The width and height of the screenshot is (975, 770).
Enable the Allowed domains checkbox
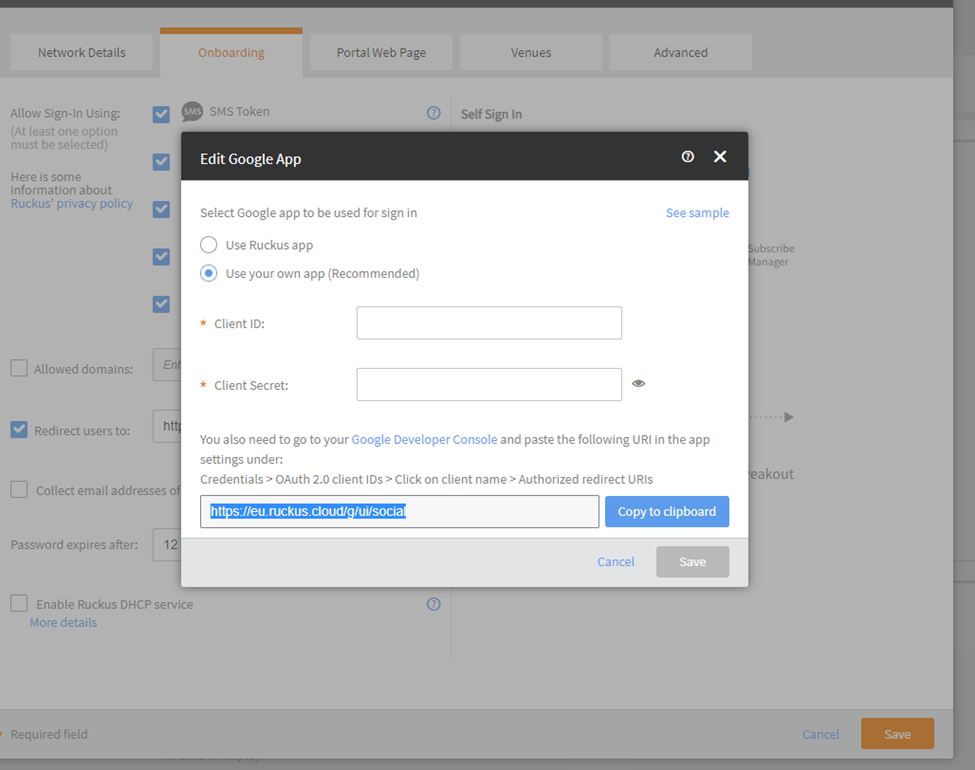(x=19, y=368)
